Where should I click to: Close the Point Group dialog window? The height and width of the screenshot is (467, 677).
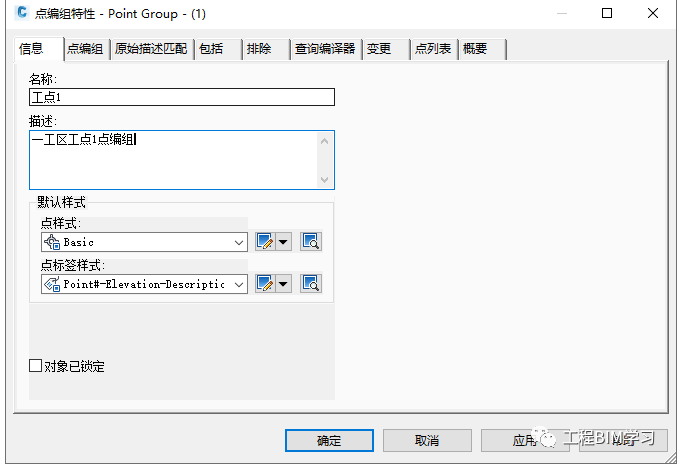[653, 13]
